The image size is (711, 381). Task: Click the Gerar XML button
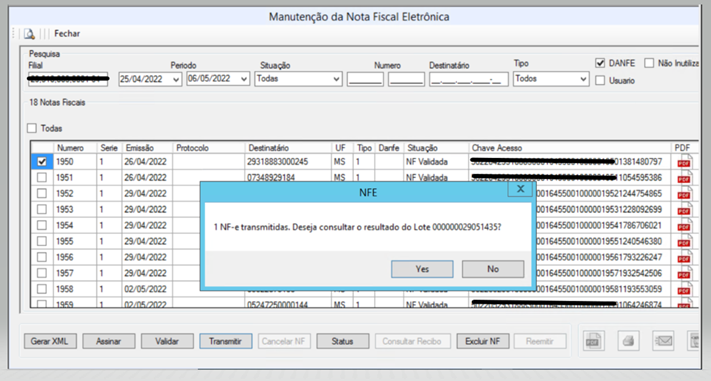(x=50, y=341)
